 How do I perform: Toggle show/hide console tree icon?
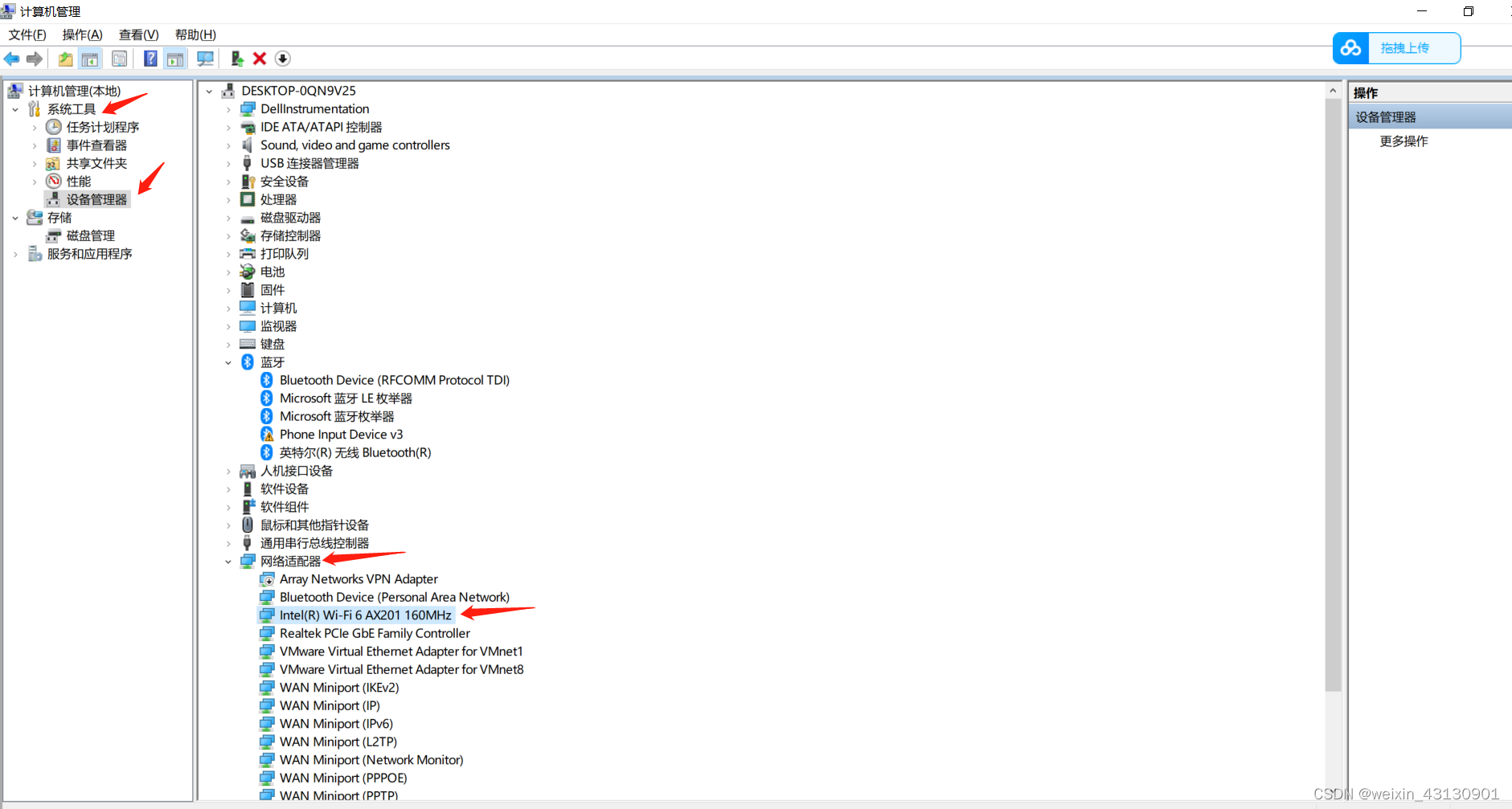(90, 59)
